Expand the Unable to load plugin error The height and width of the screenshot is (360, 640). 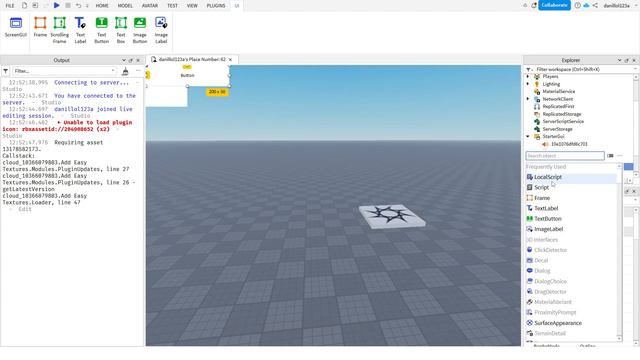[x=59, y=122]
